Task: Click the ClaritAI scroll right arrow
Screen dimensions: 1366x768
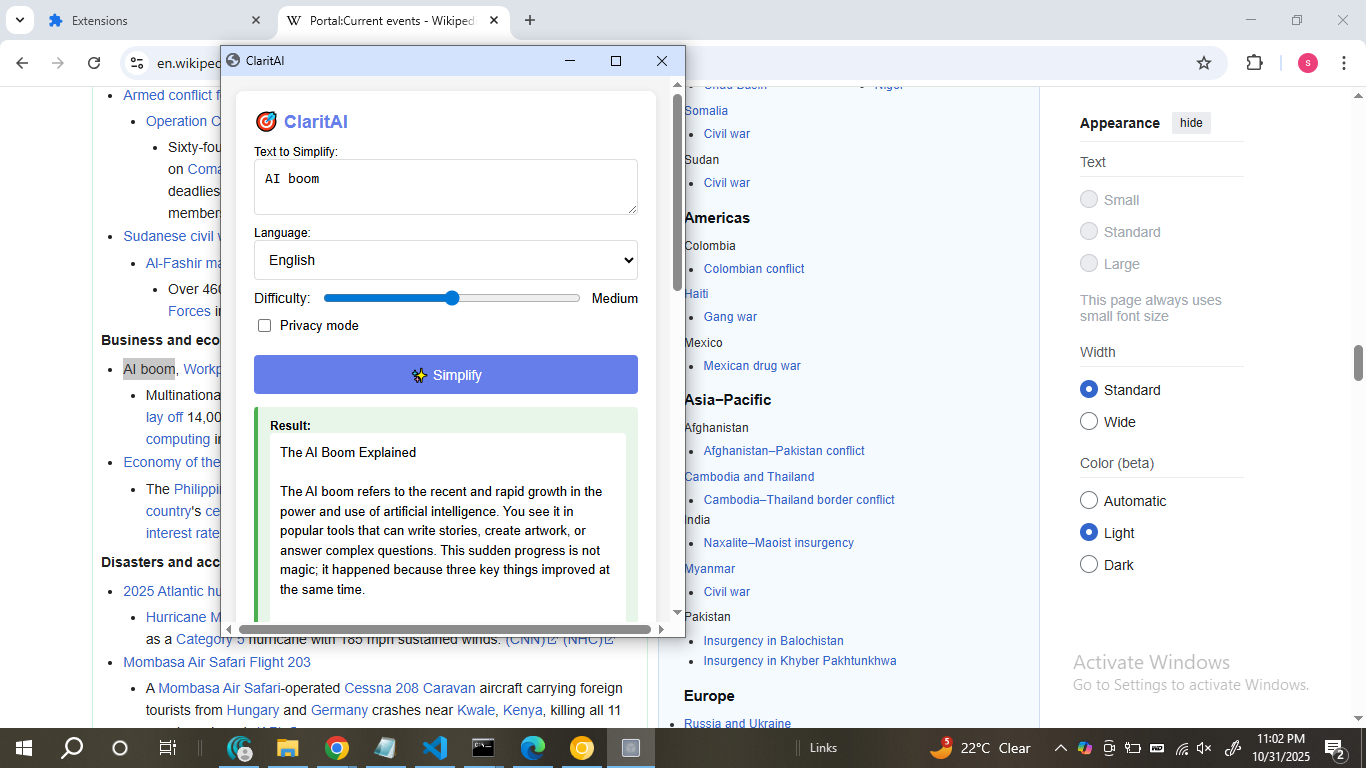Action: click(x=661, y=629)
